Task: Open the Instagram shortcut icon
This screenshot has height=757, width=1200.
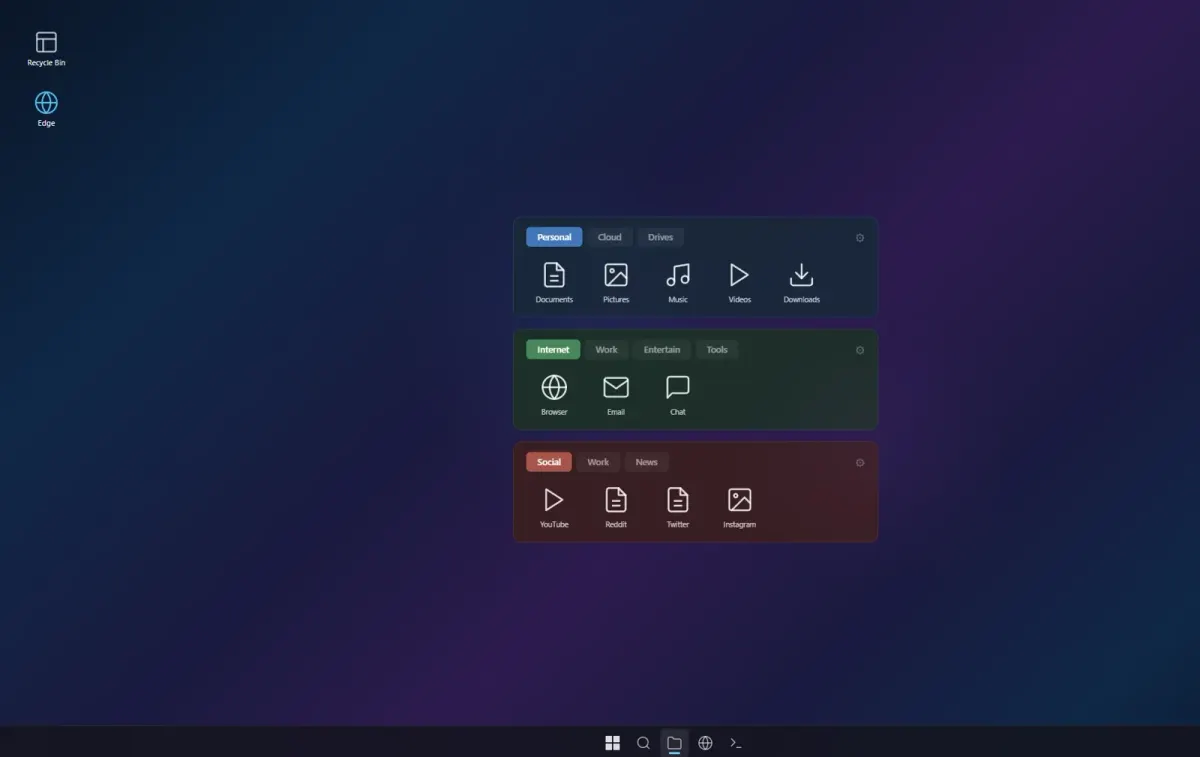Action: [739, 507]
